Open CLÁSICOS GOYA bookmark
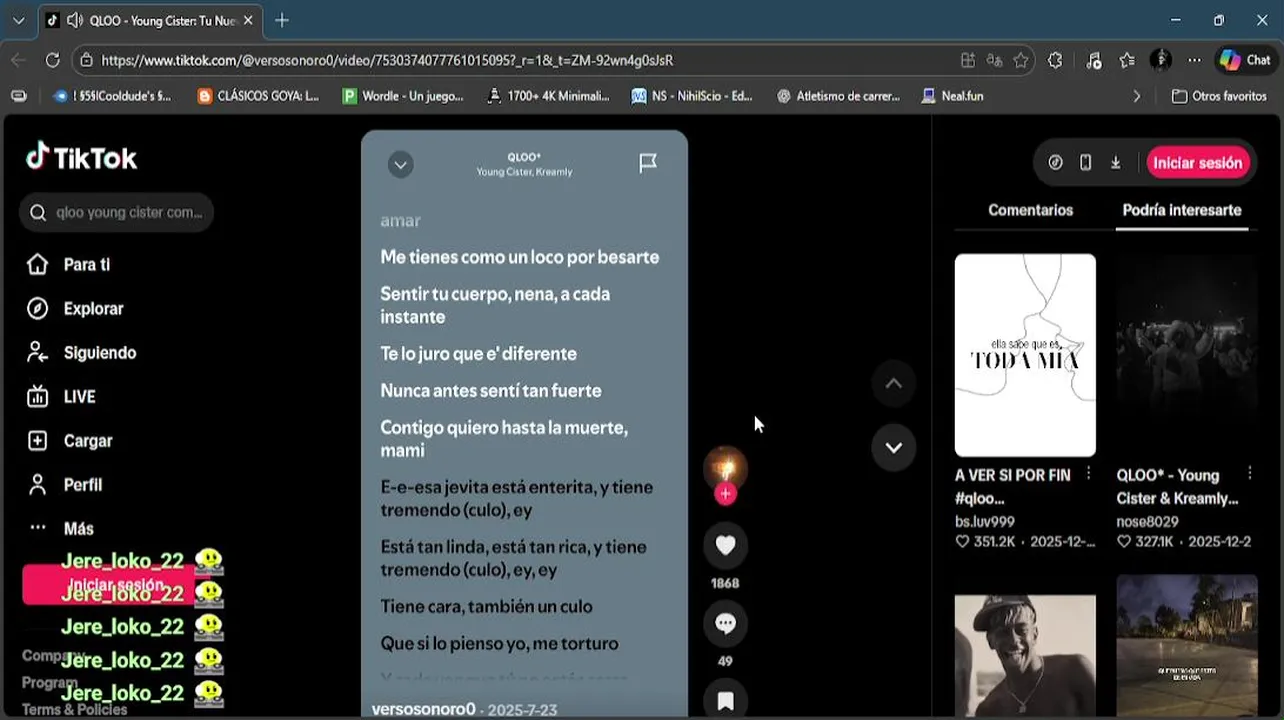This screenshot has width=1284, height=720. pyautogui.click(x=258, y=96)
